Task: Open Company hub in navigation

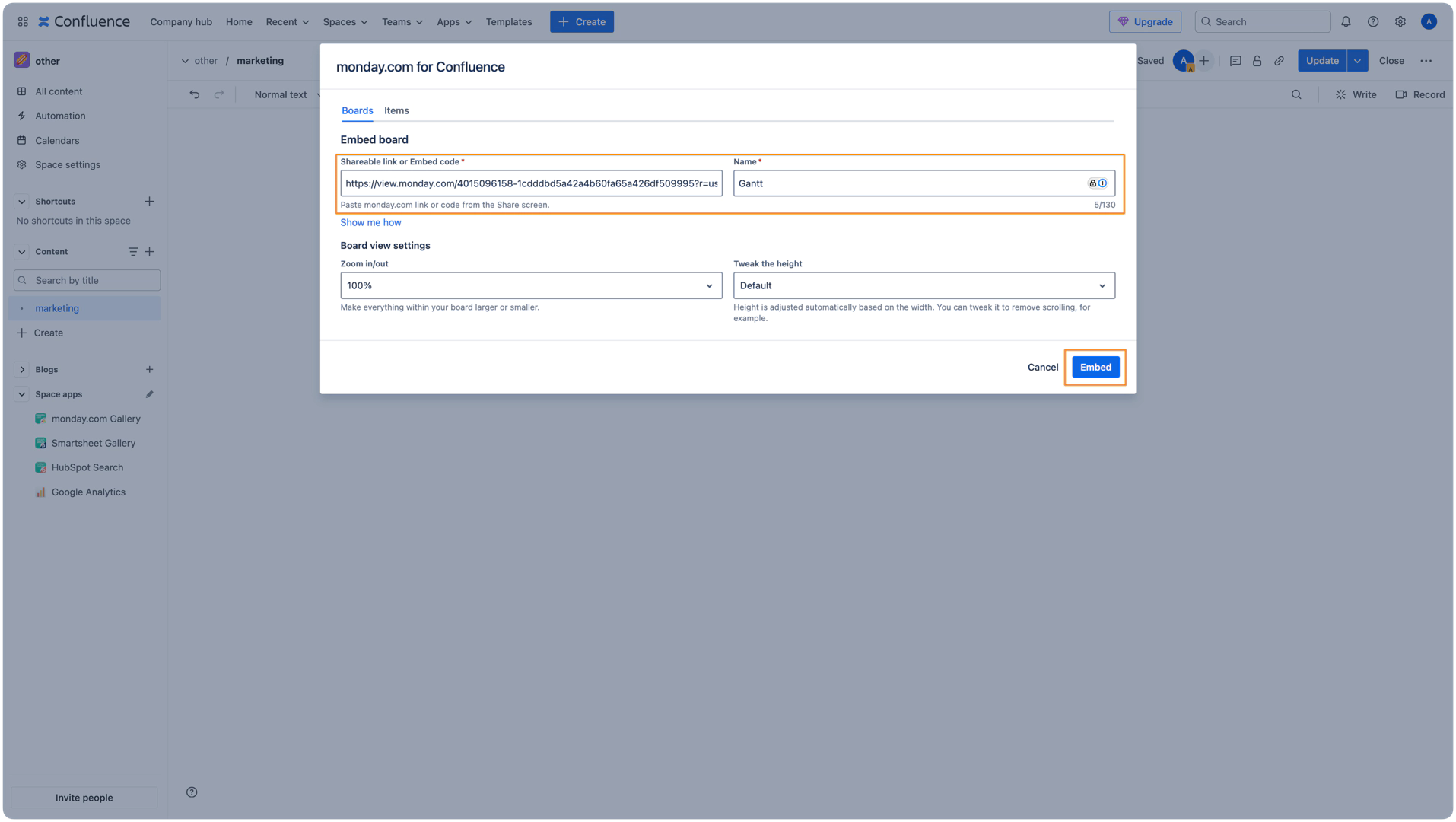Action: (181, 21)
